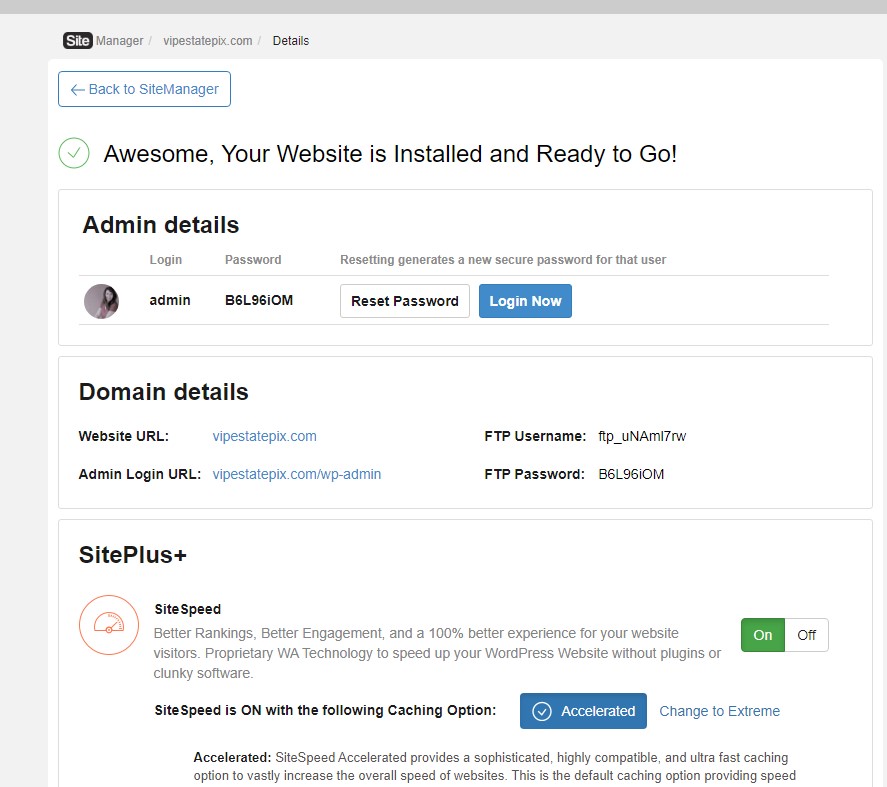
Task: Click the admin password B6L96iOM text
Action: [259, 300]
